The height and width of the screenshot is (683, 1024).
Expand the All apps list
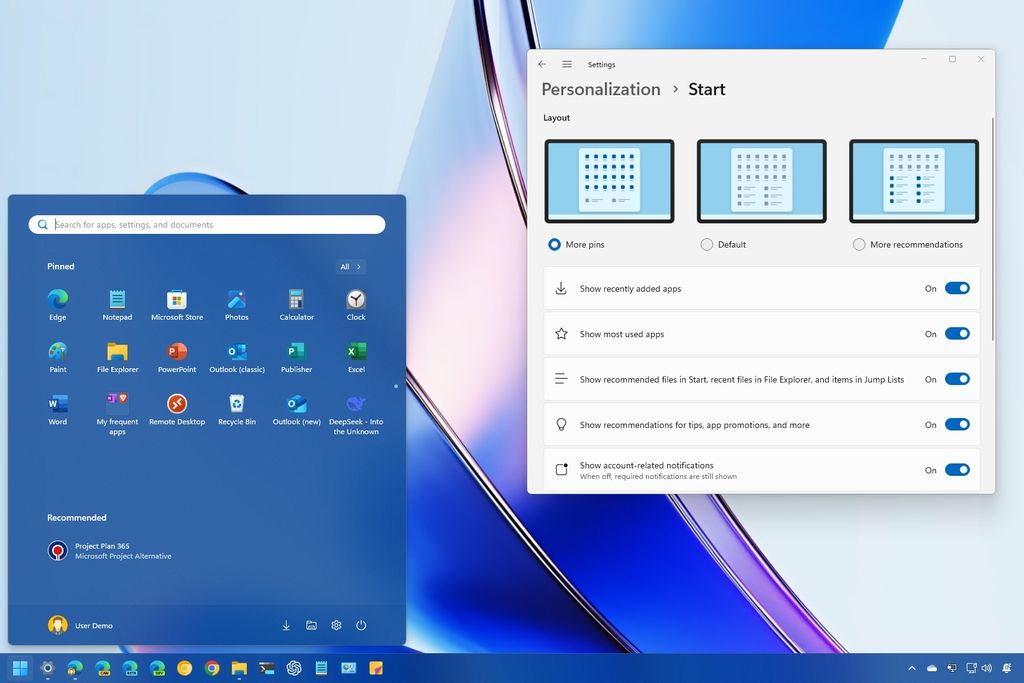tap(349, 266)
